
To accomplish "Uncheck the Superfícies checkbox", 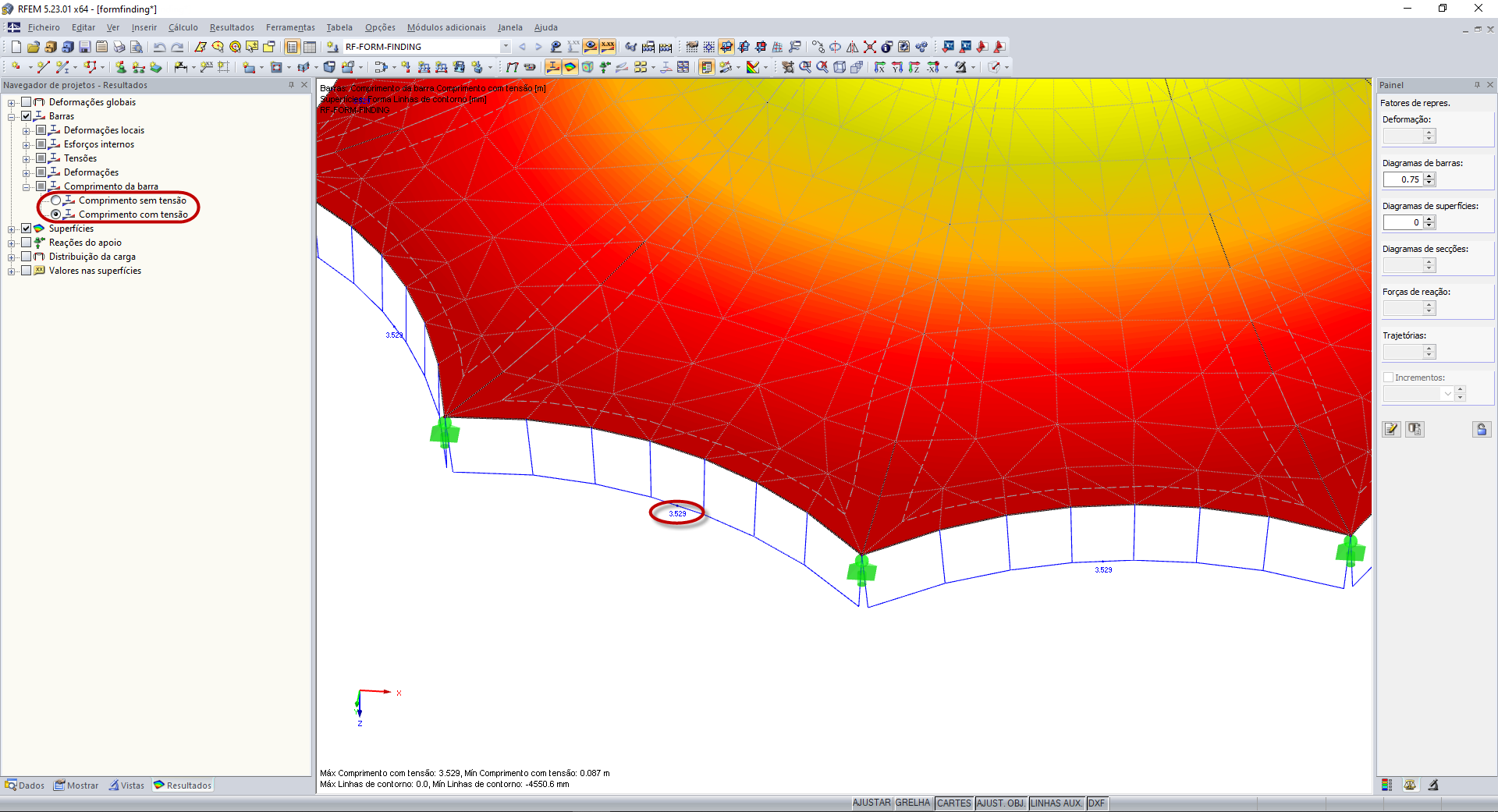I will click(26, 229).
